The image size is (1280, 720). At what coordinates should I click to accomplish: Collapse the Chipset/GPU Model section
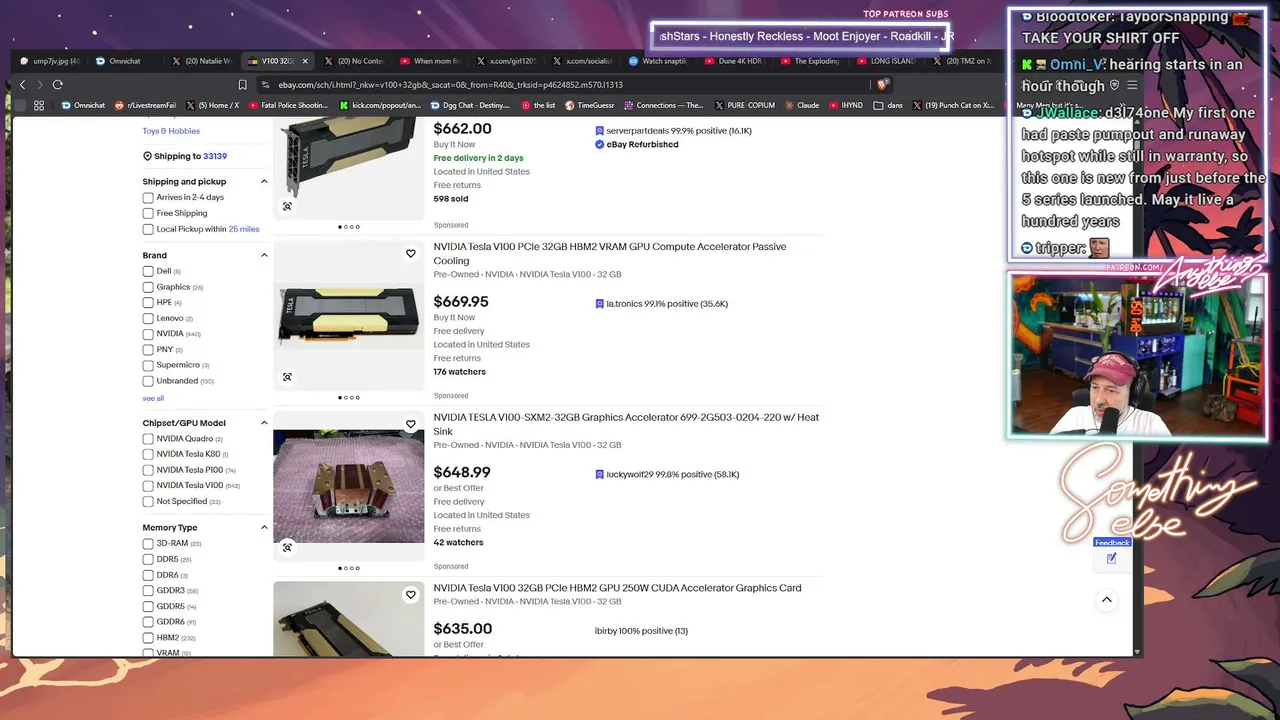(x=264, y=423)
